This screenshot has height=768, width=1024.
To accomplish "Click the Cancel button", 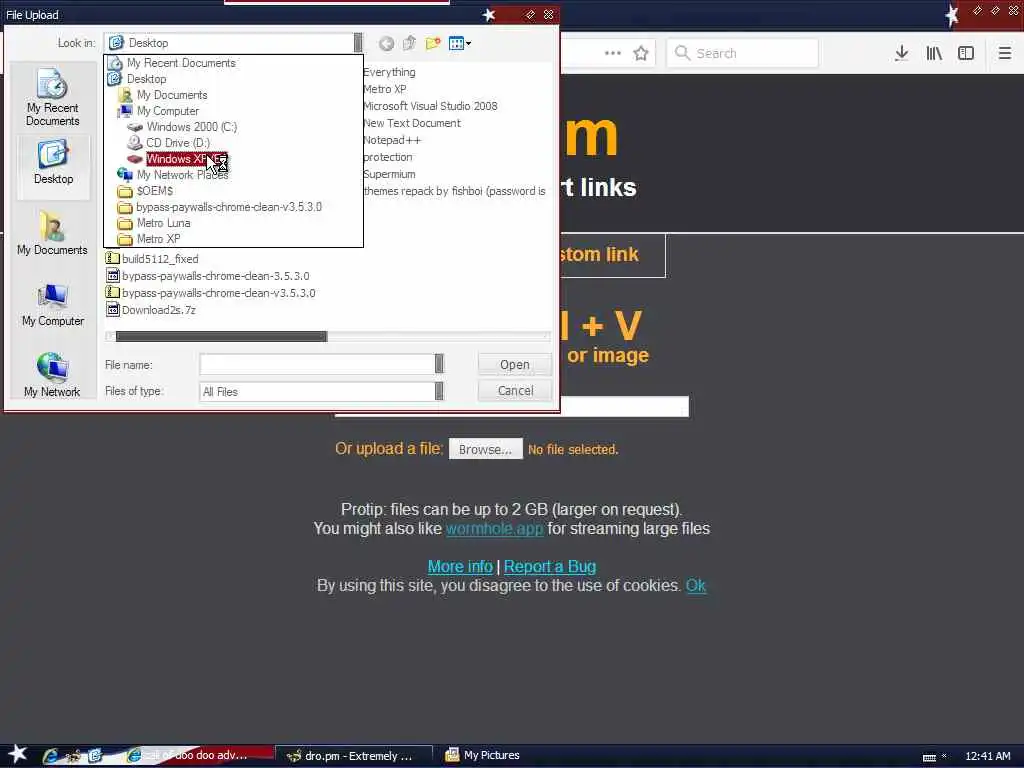I will tap(515, 391).
